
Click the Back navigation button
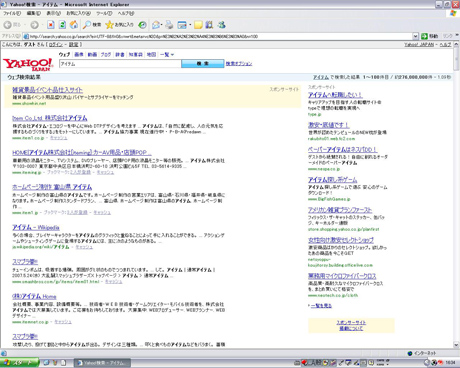point(12,25)
